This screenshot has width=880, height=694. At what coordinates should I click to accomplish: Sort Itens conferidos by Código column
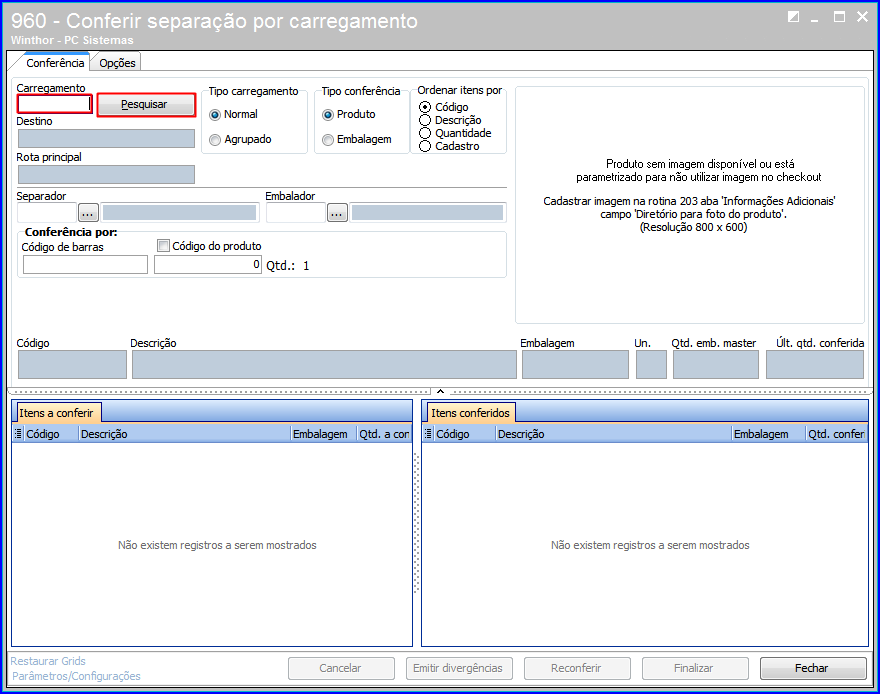coord(465,434)
